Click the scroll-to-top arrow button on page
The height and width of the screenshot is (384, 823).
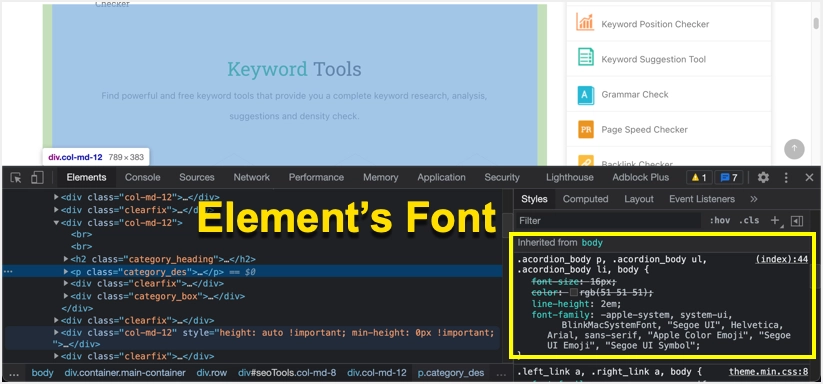(x=794, y=148)
